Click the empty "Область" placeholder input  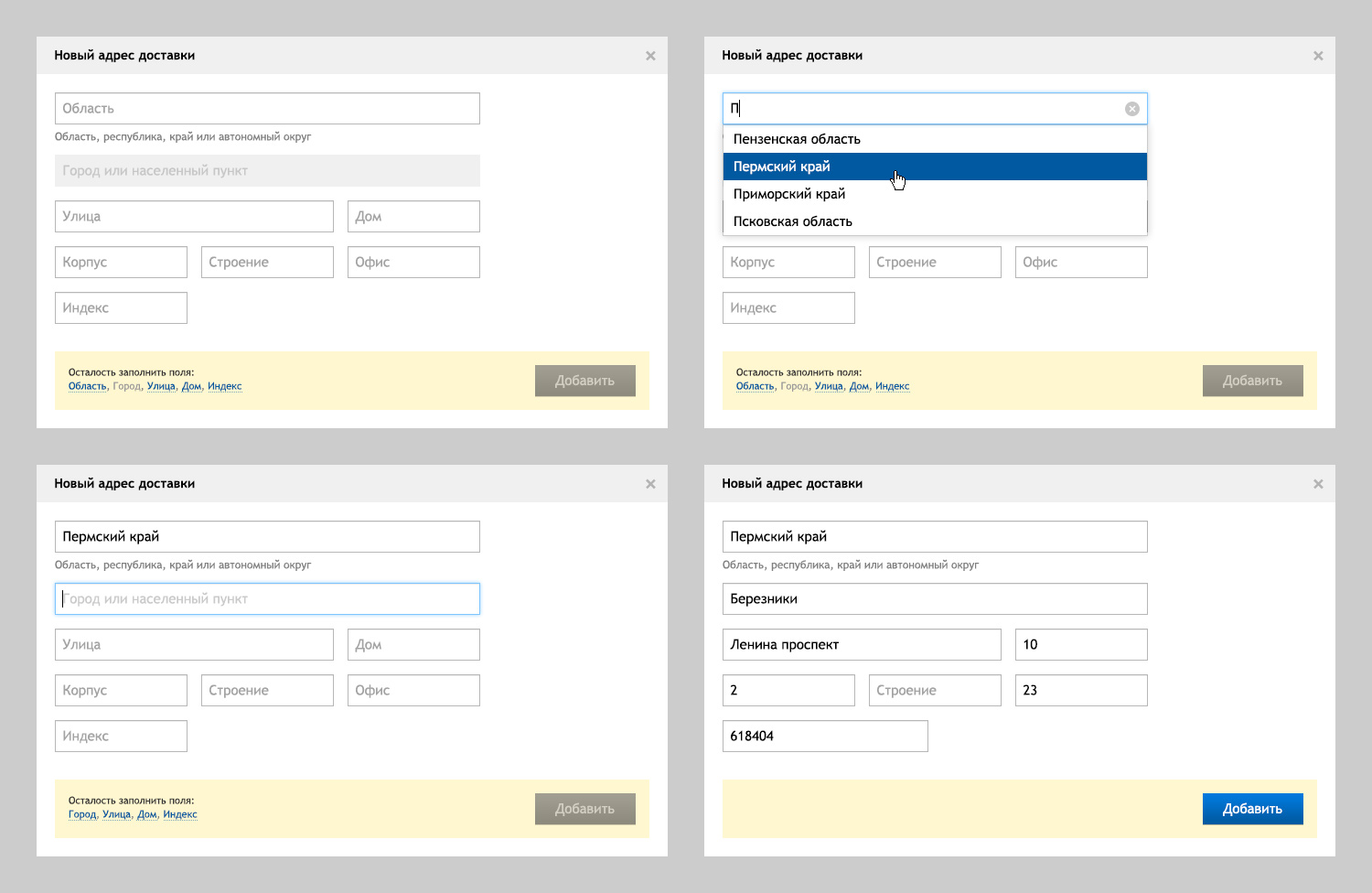(x=267, y=109)
